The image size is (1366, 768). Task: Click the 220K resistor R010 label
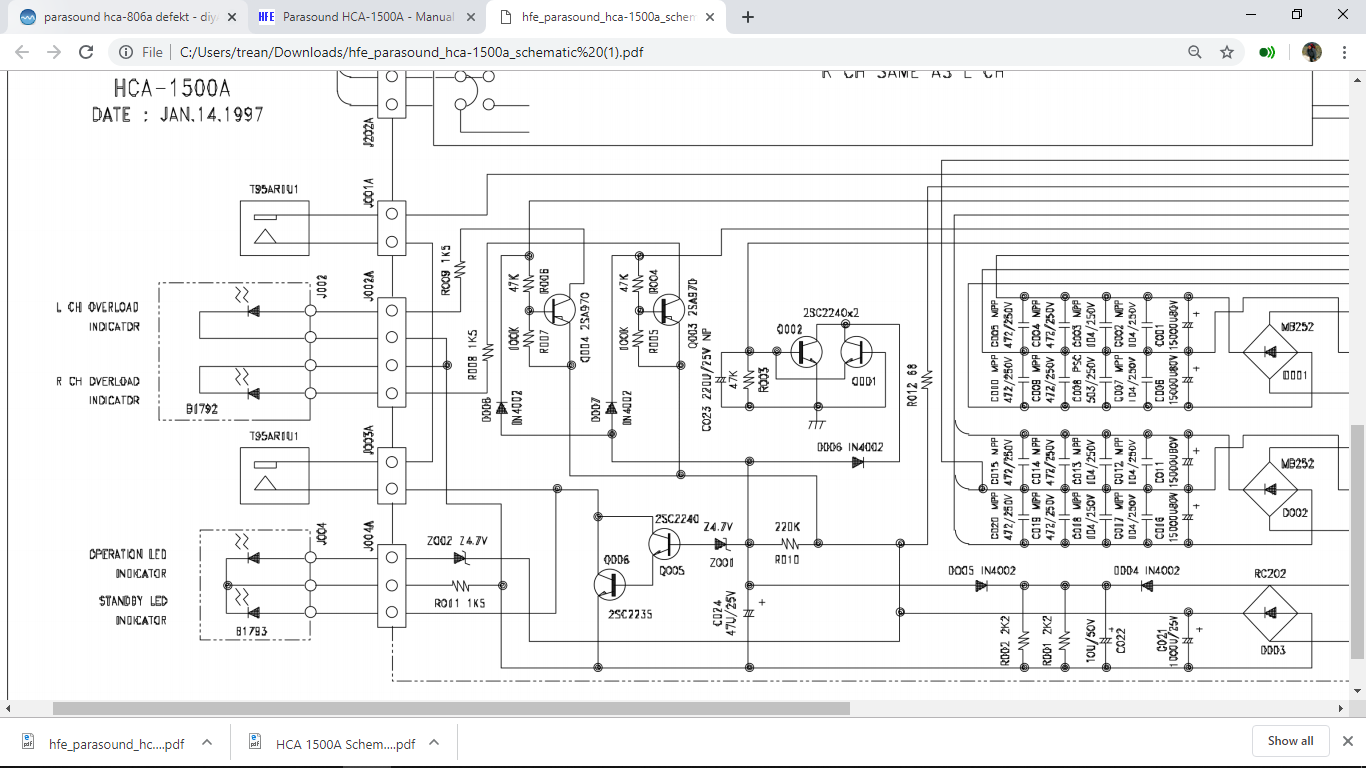(x=788, y=544)
